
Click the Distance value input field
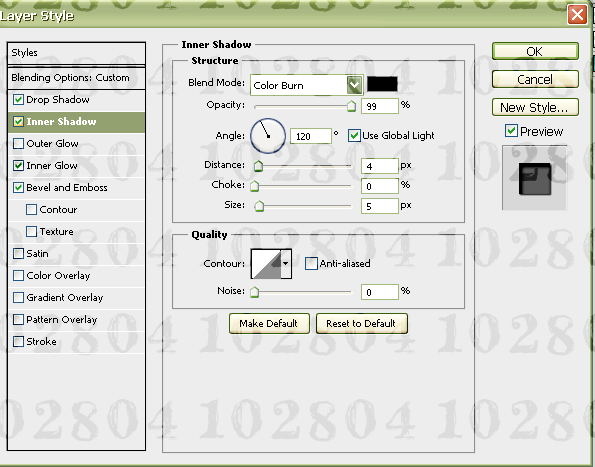pos(379,166)
